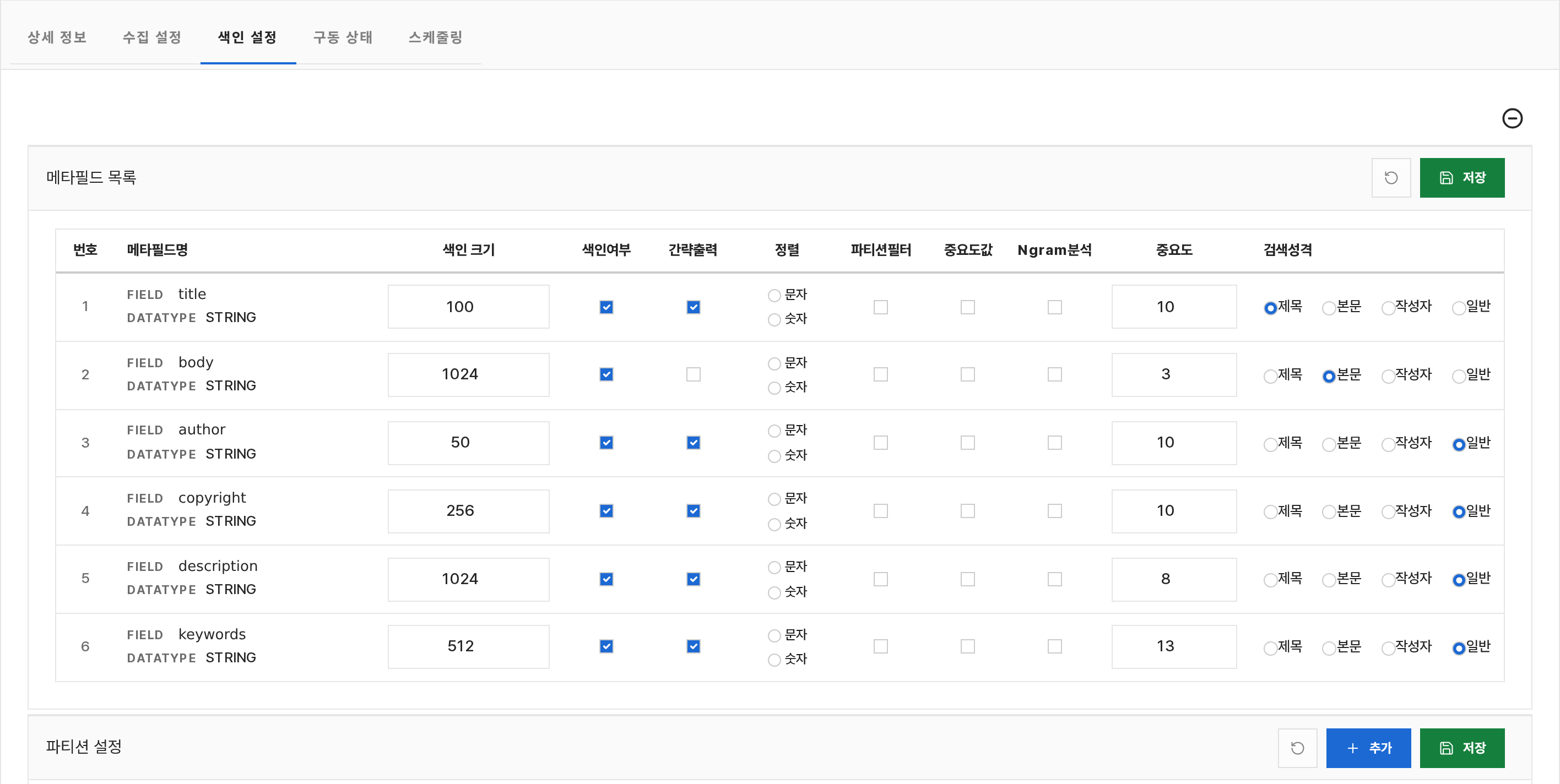Enable 파티션필터 for the keywords field
1560x784 pixels.
click(x=880, y=646)
